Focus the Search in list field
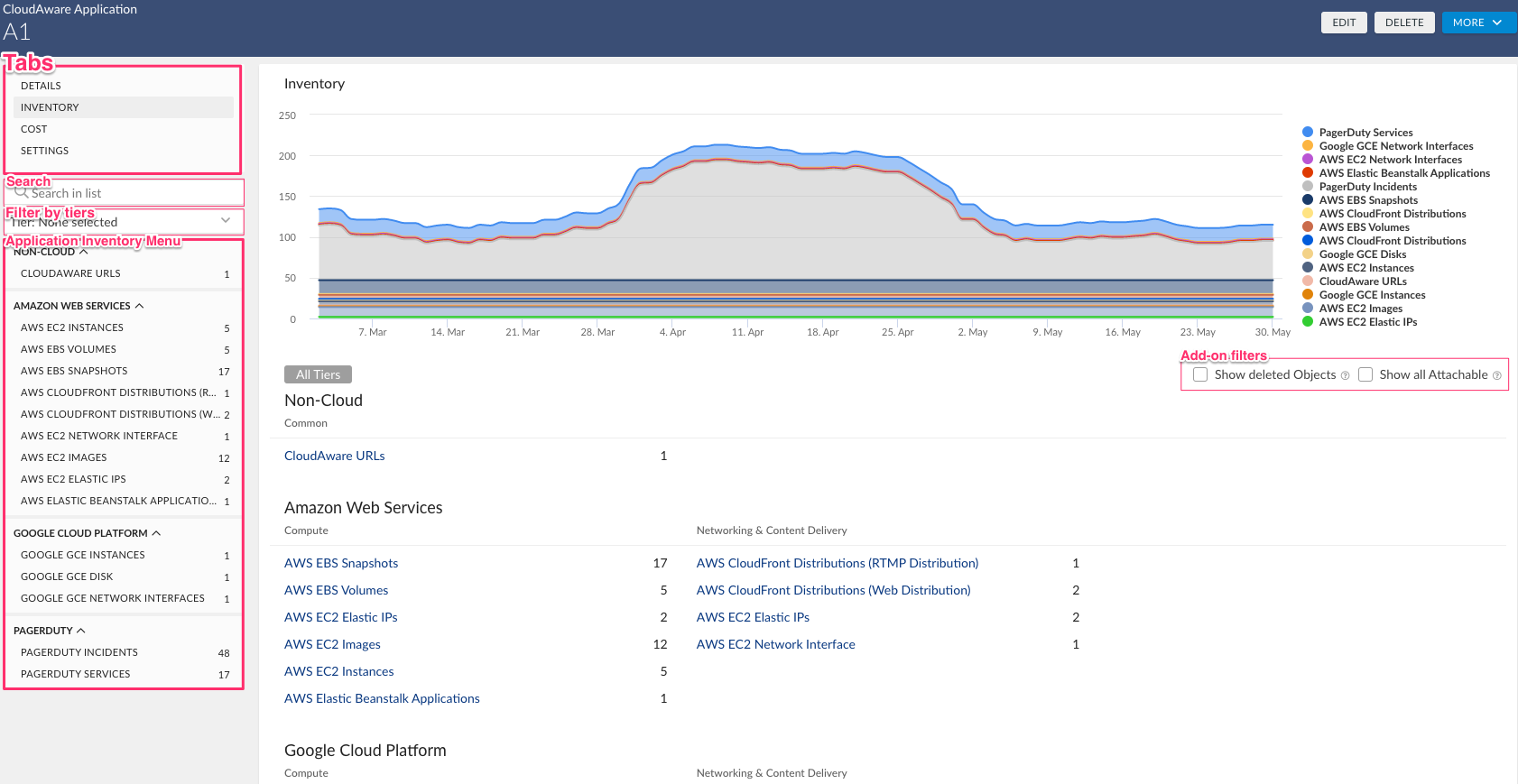1518x784 pixels. (124, 192)
